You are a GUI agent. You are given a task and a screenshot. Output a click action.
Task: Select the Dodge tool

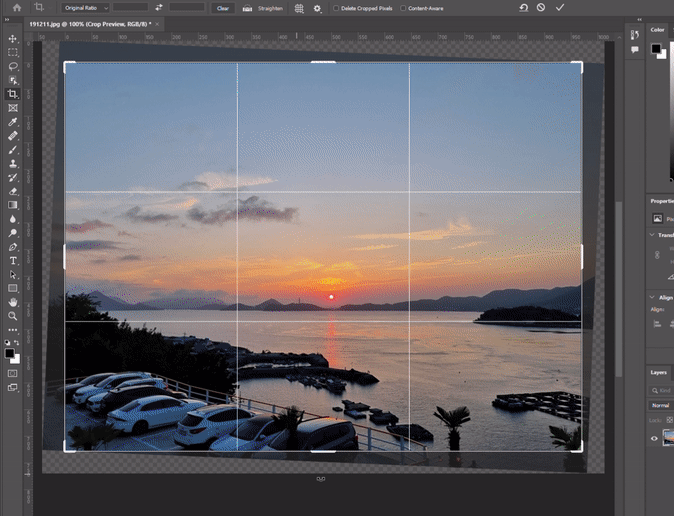[12, 233]
